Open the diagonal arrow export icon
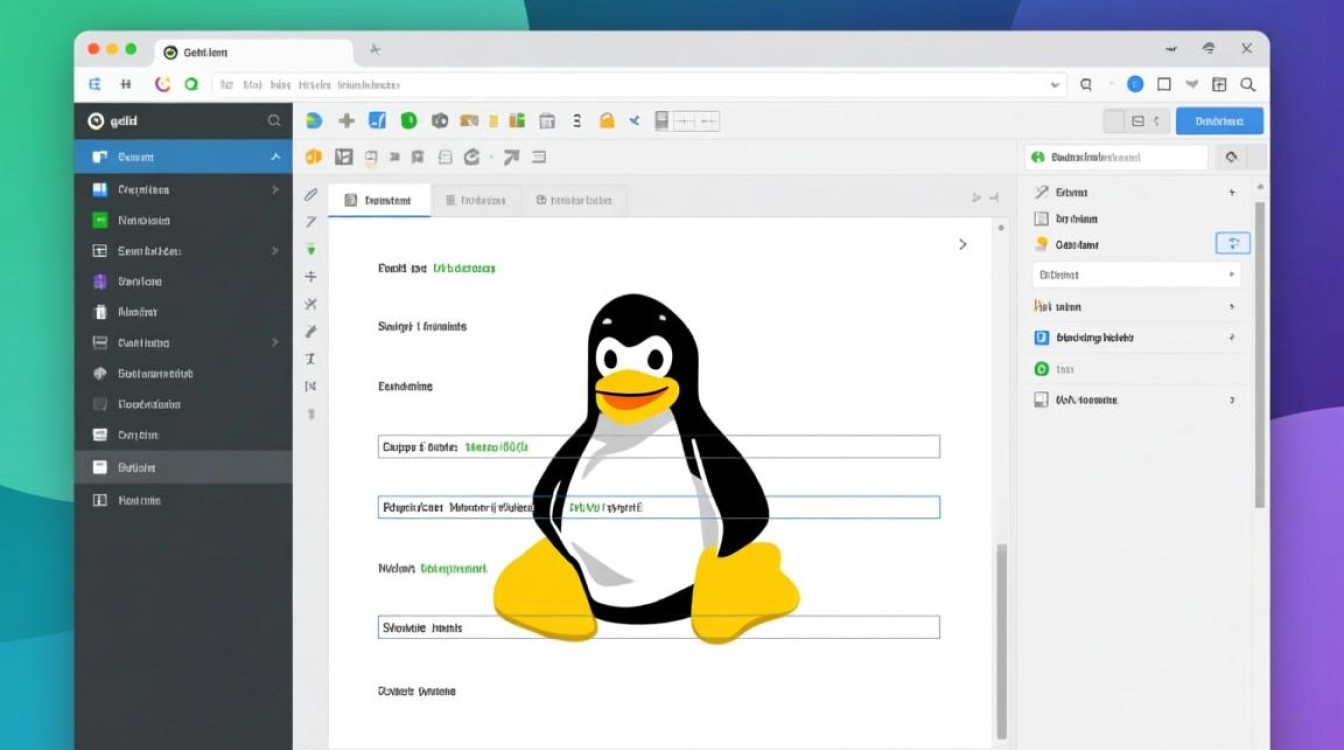1344x750 pixels. 510,156
